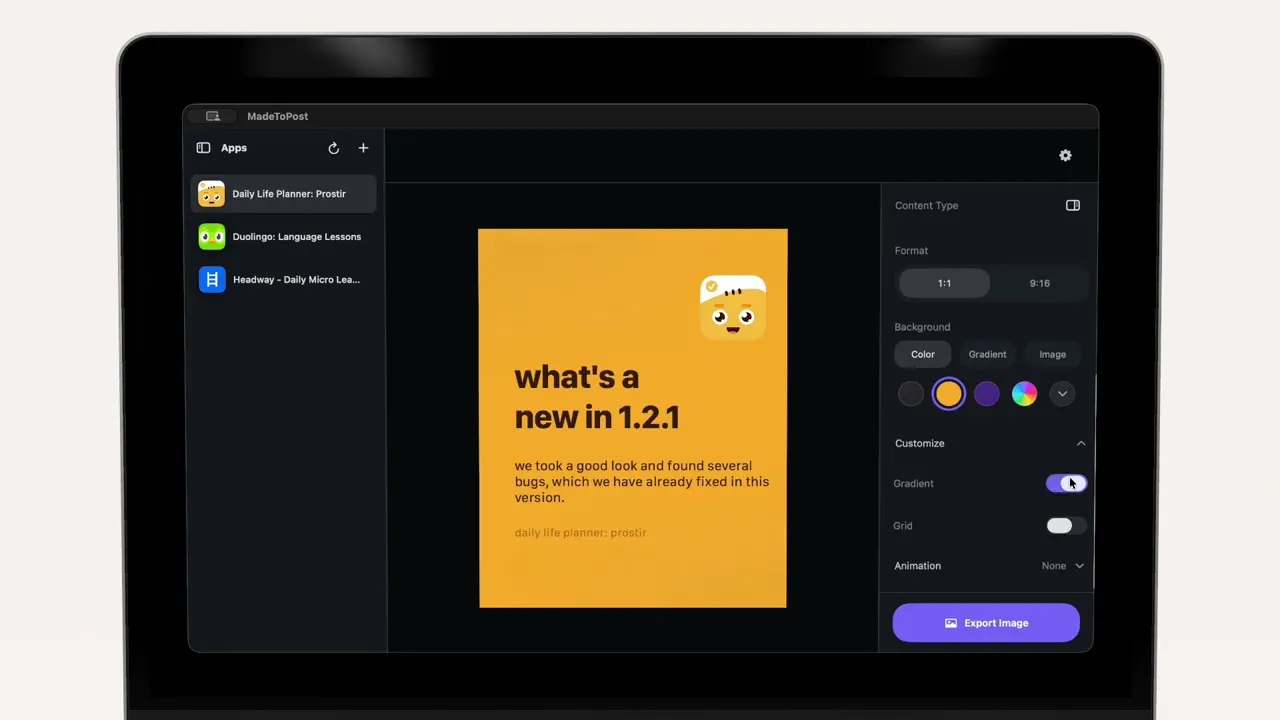This screenshot has width=1280, height=720.
Task: Switch background to Image tab
Action: [1053, 354]
